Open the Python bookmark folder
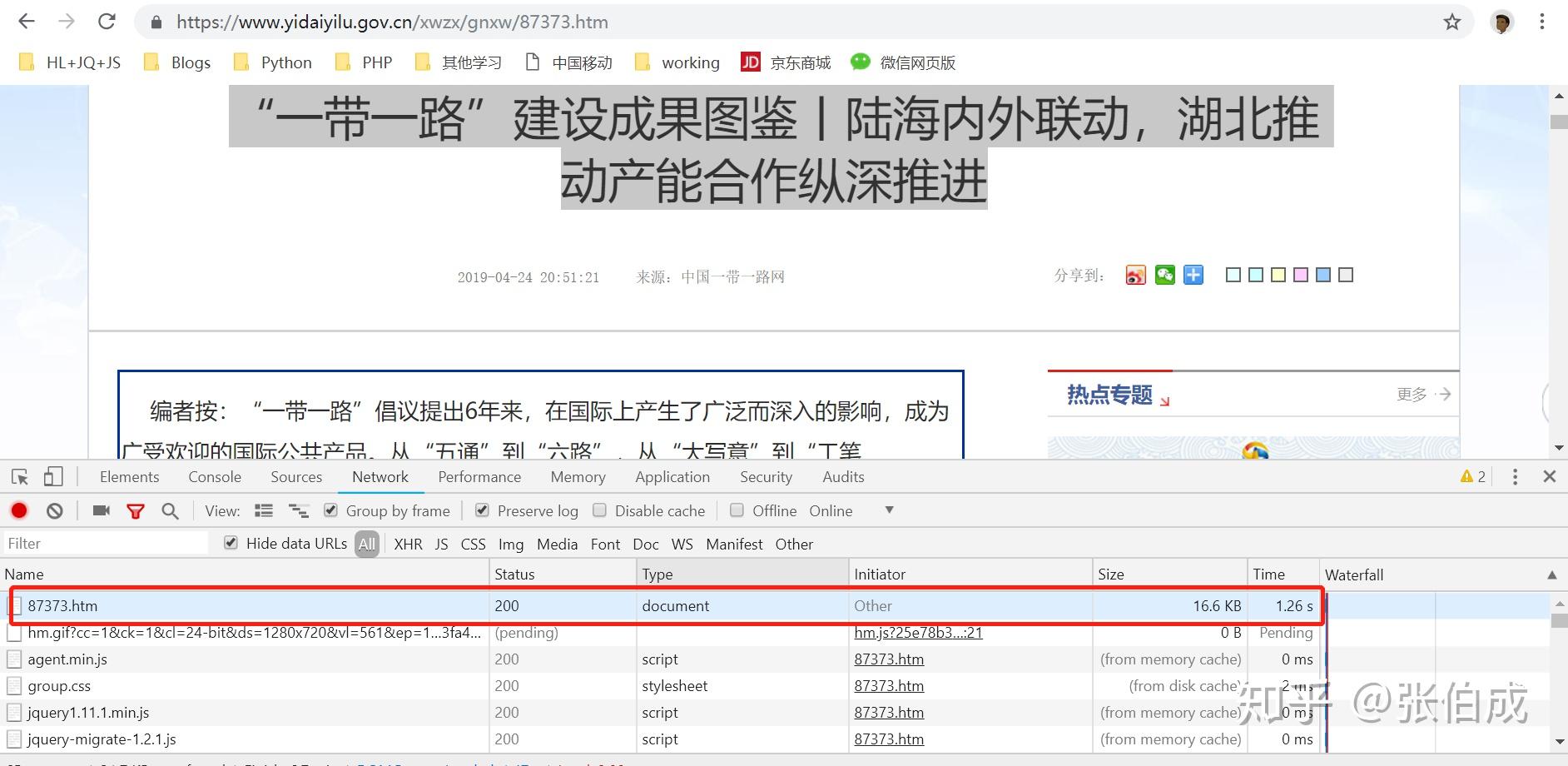The image size is (1568, 766). pyautogui.click(x=273, y=62)
